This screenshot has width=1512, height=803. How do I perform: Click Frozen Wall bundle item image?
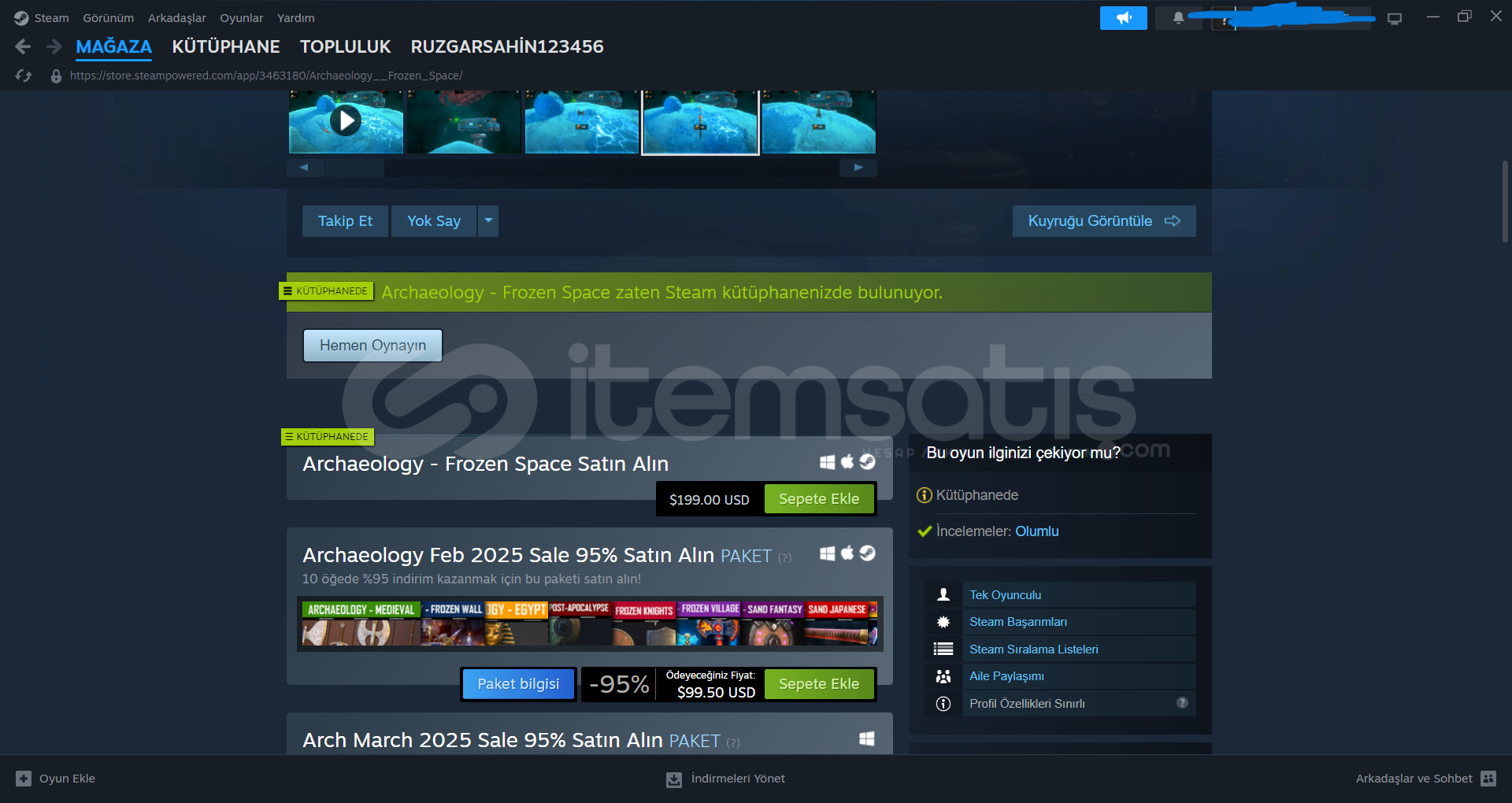tap(453, 624)
